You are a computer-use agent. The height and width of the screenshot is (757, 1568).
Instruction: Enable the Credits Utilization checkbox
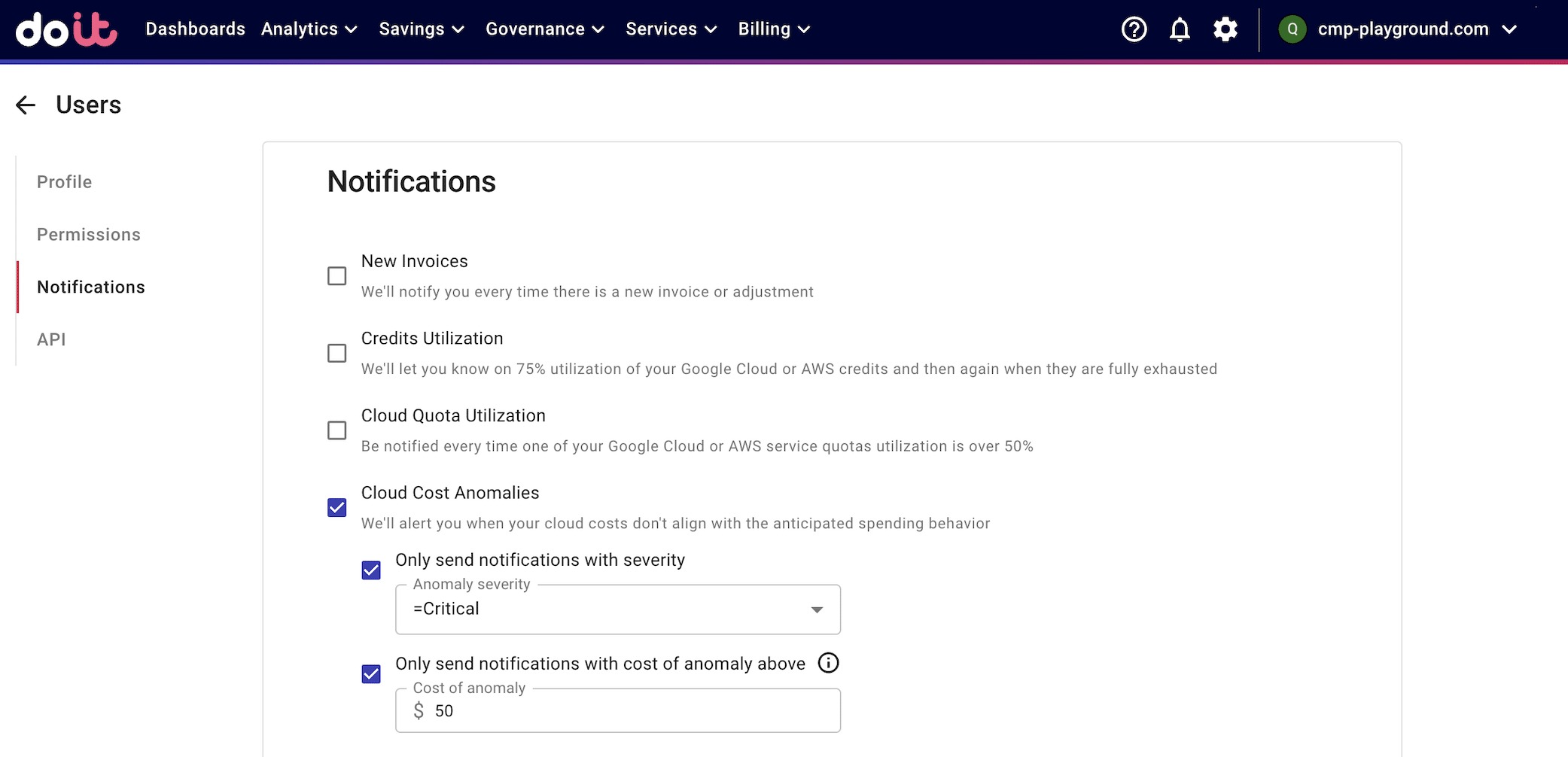pos(337,354)
